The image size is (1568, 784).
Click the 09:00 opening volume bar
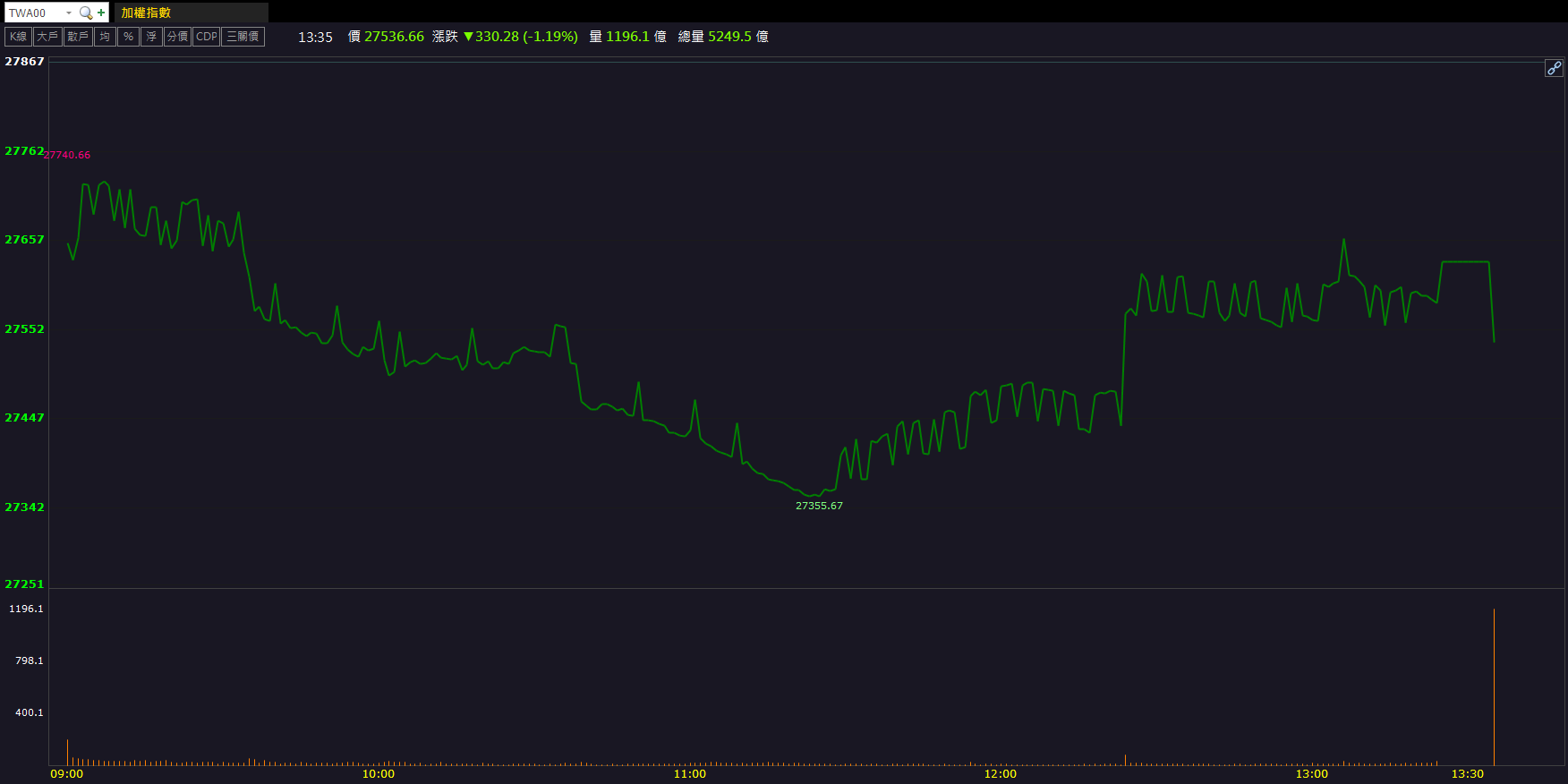pyautogui.click(x=67, y=753)
